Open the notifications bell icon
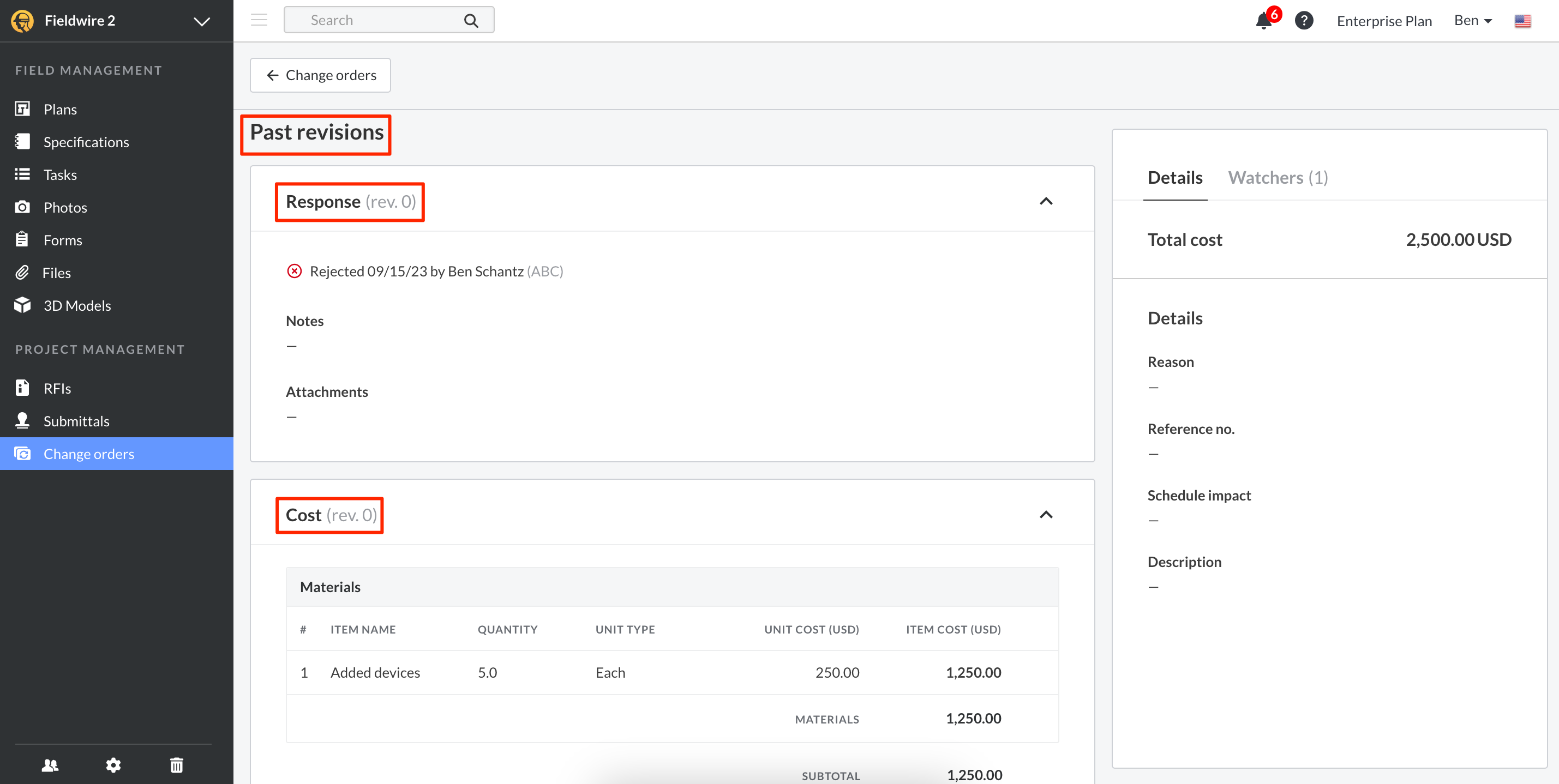The width and height of the screenshot is (1559, 784). 1263,21
